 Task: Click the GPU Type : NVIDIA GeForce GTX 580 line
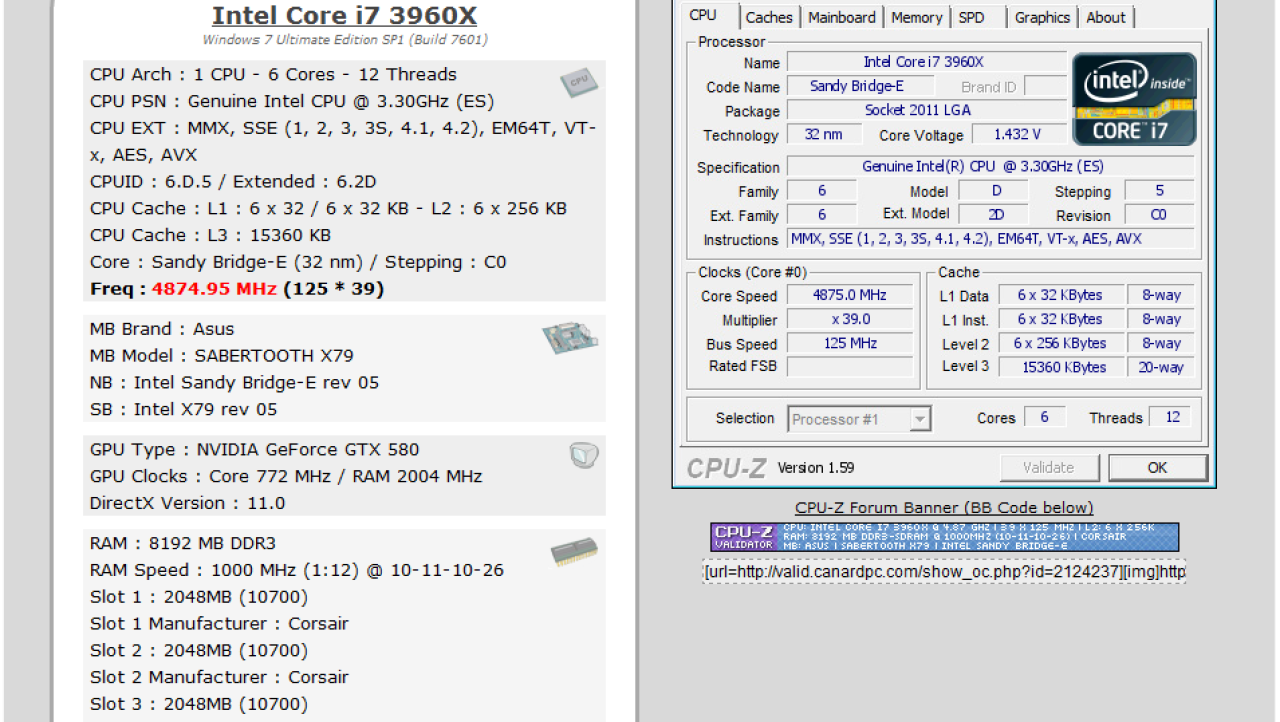point(254,449)
